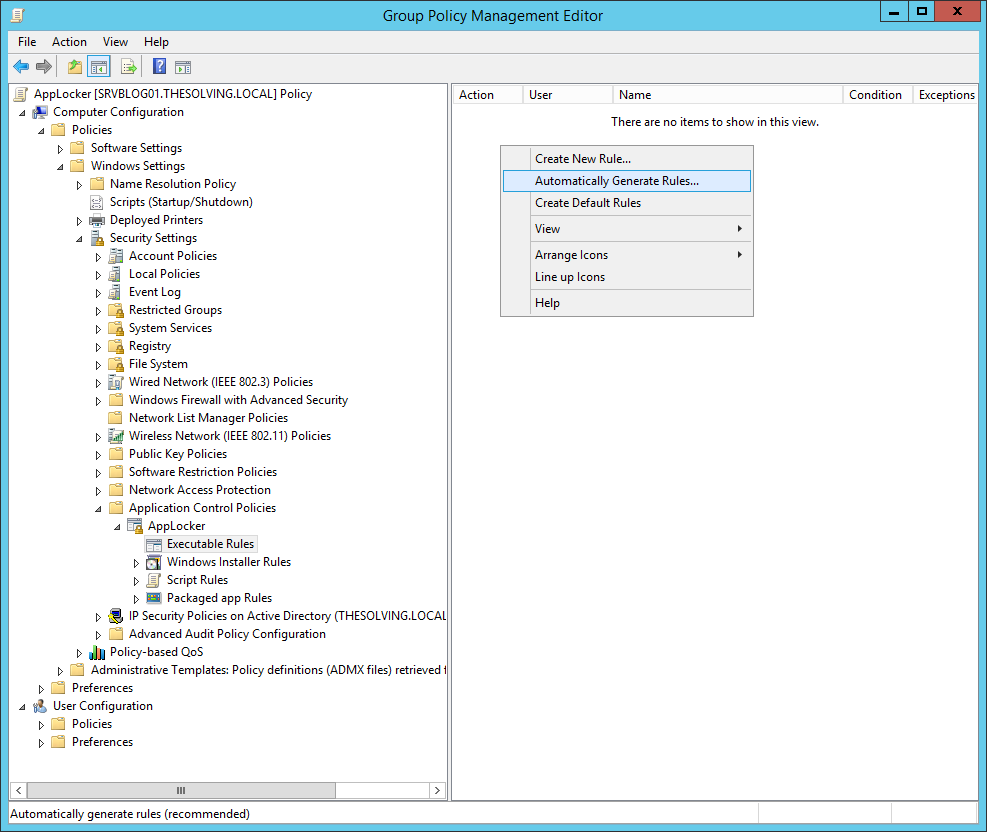Screen dimensions: 987x832
Task: Toggle the Show/Hide Console Tree toolbar icon
Action: pyautogui.click(x=99, y=66)
